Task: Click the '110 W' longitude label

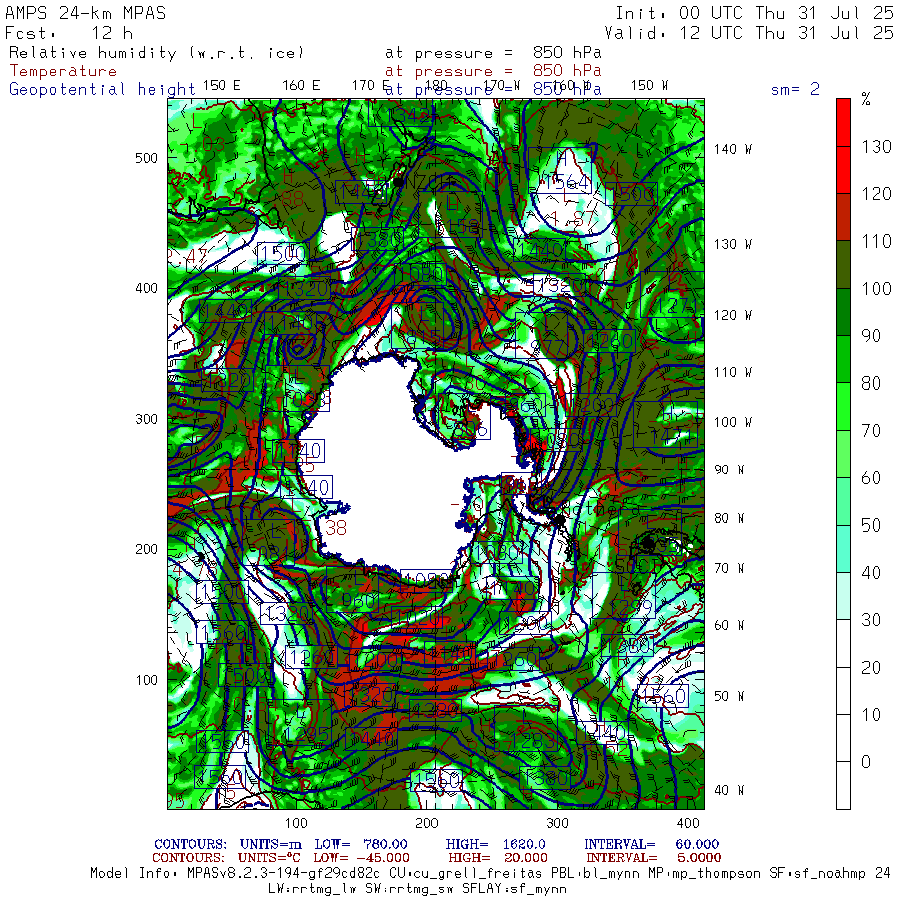Action: point(732,373)
